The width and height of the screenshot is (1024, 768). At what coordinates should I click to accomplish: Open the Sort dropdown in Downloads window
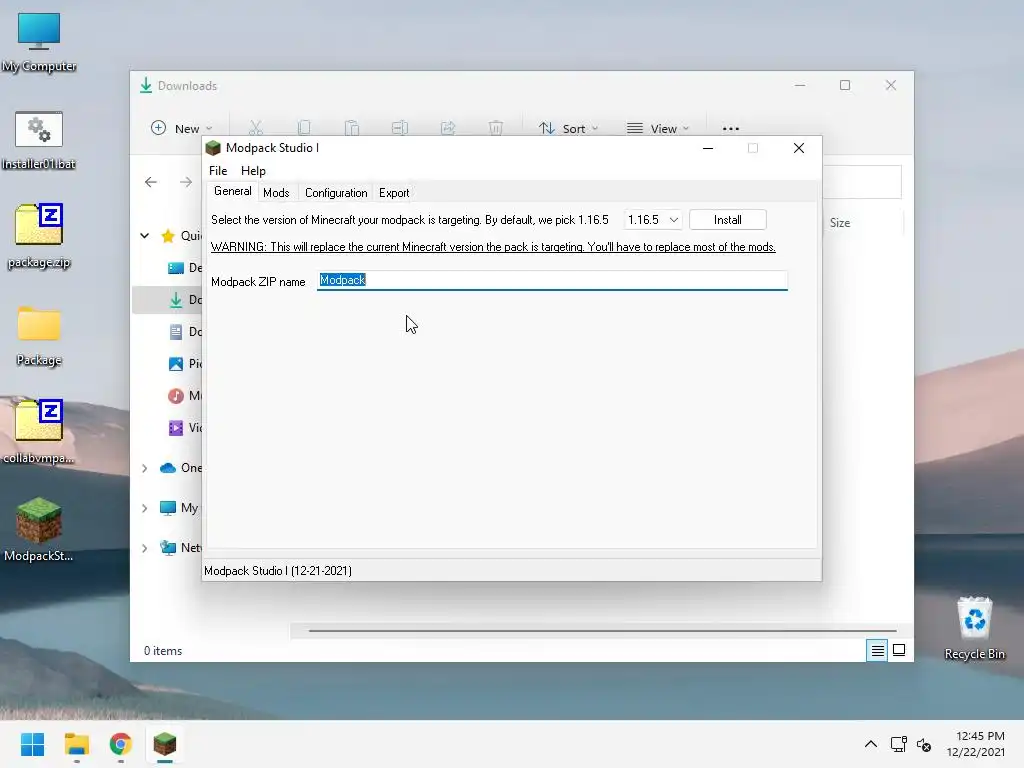[568, 129]
